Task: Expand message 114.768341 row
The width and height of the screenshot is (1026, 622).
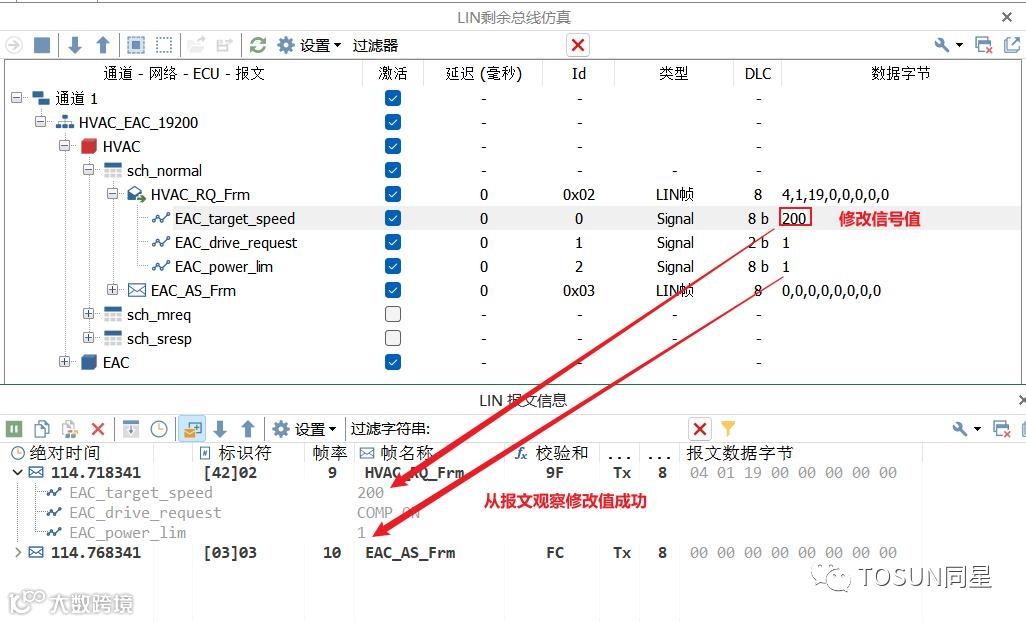Action: click(x=18, y=553)
